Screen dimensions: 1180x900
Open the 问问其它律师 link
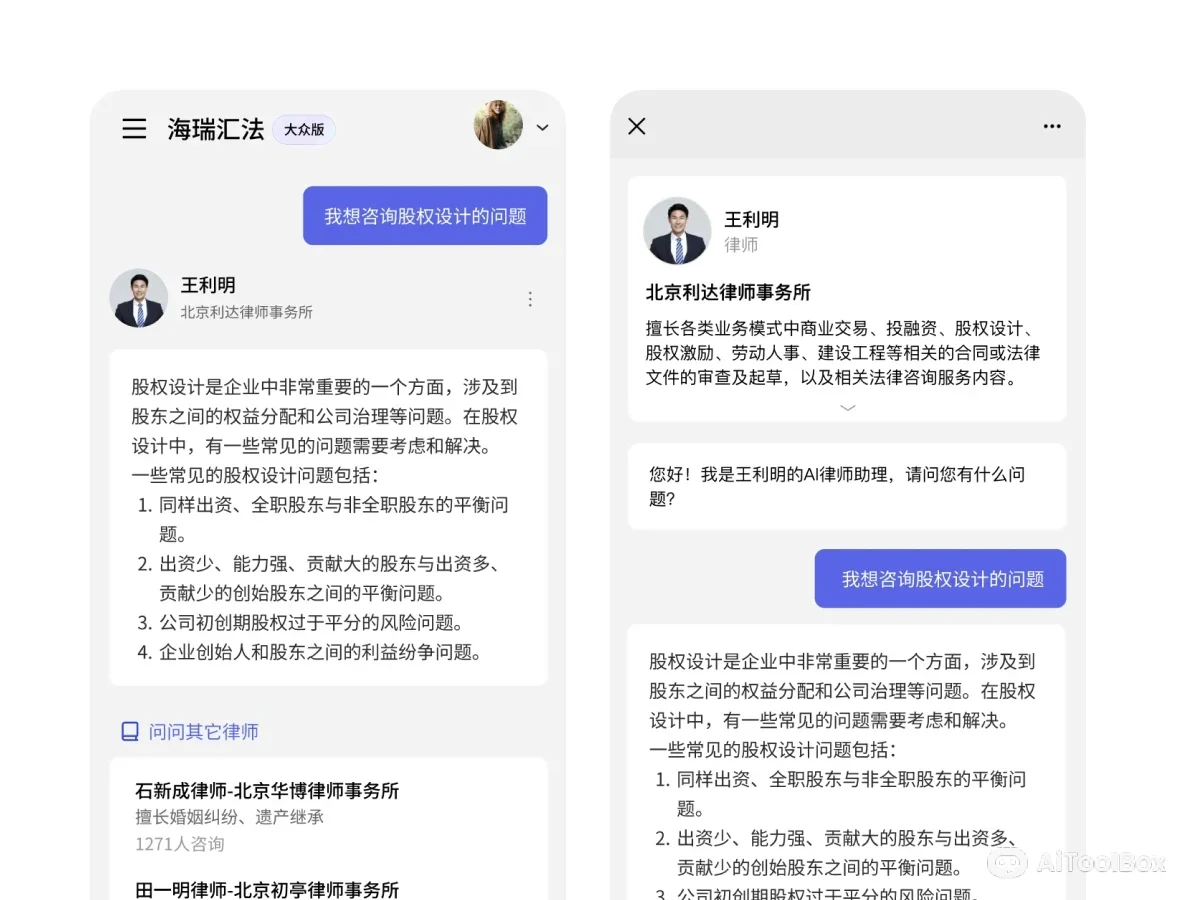[203, 732]
